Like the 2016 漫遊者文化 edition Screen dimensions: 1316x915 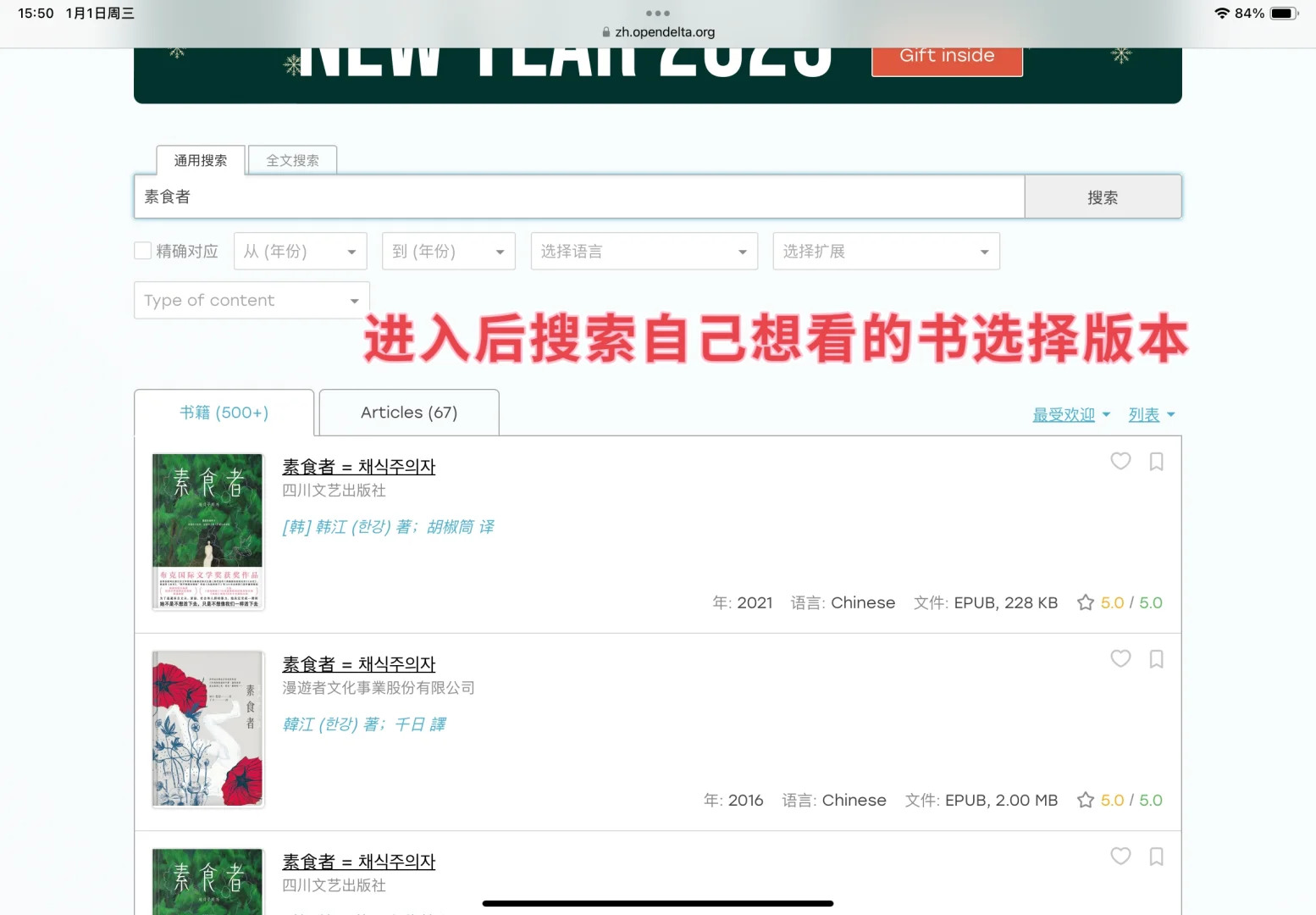1120,658
